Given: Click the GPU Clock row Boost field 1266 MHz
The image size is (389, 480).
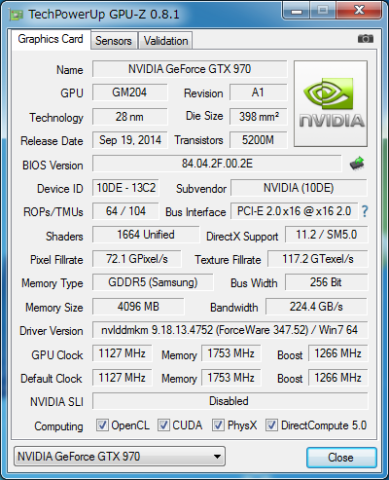Looking at the screenshot, I should (x=338, y=353).
